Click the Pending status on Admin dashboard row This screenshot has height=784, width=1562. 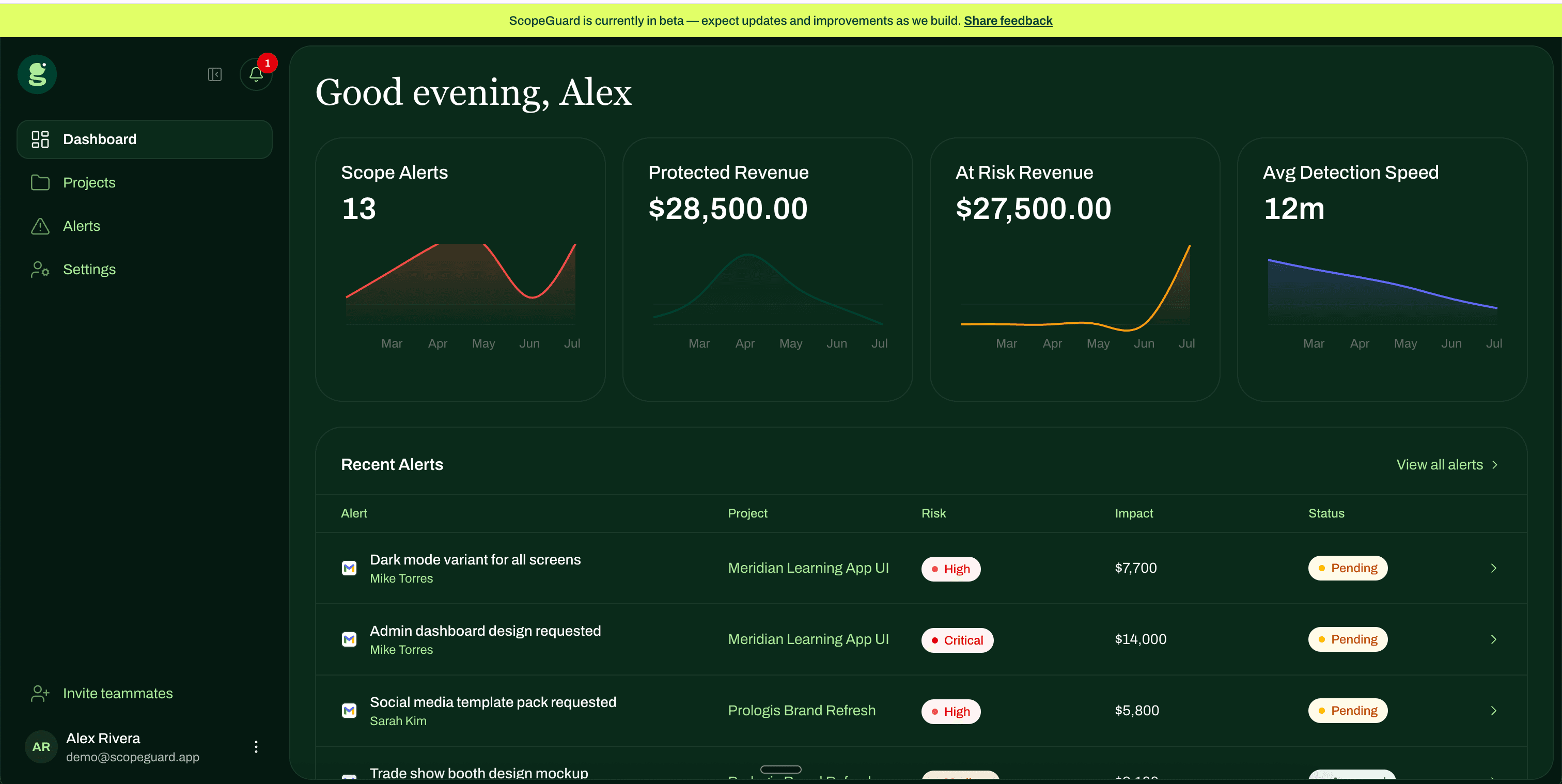(1347, 639)
